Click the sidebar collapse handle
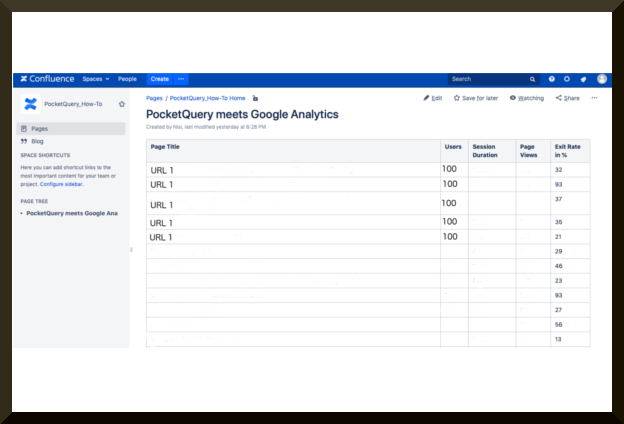The height and width of the screenshot is (424, 624). pyautogui.click(x=131, y=250)
